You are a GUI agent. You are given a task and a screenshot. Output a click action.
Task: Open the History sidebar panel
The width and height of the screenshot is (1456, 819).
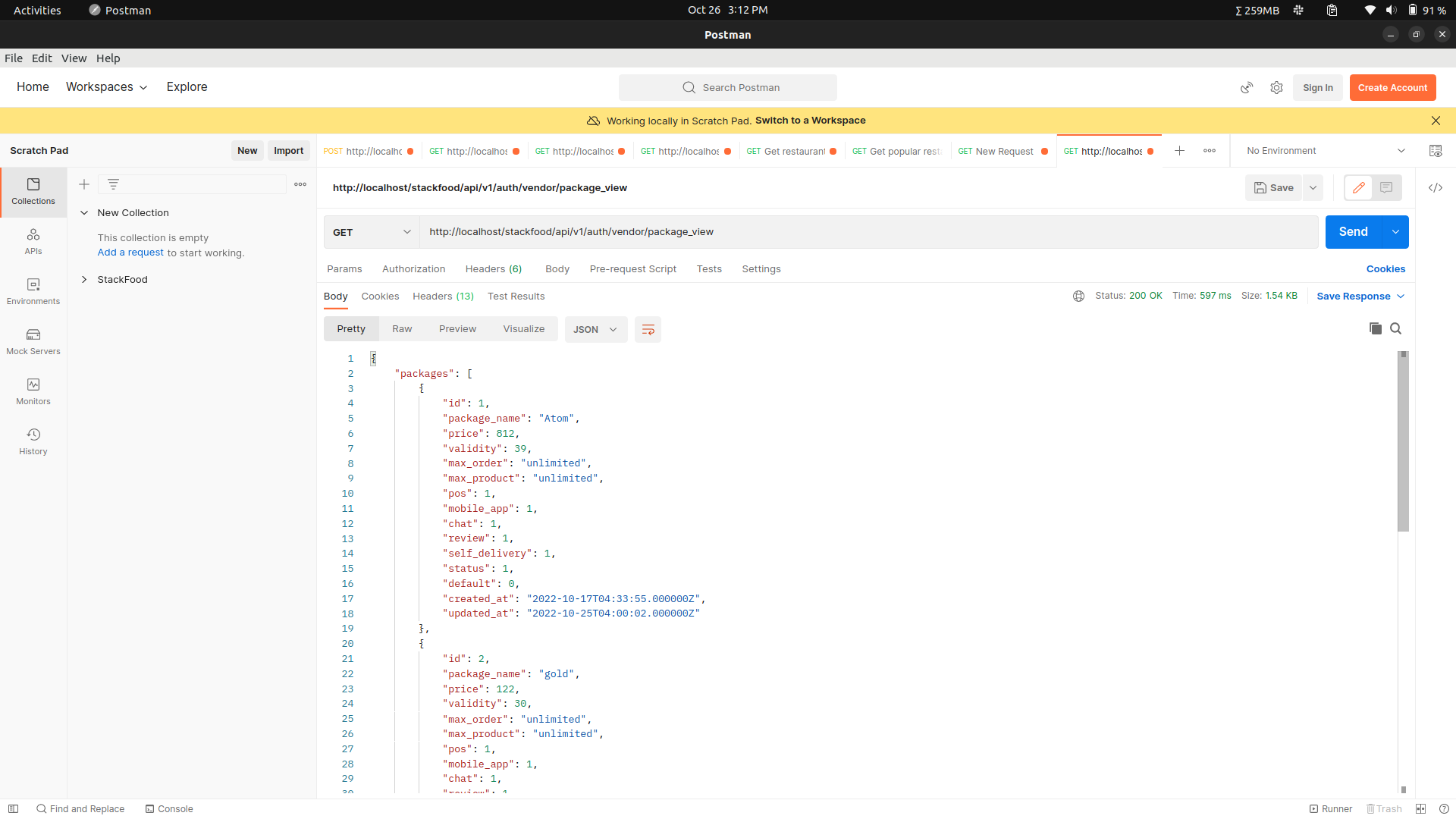[33, 441]
